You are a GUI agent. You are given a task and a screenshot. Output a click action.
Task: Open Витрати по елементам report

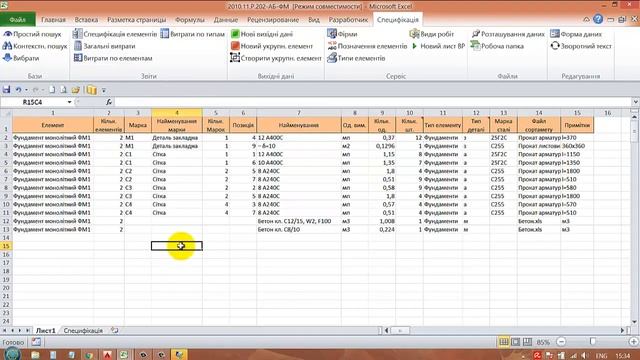(x=113, y=58)
